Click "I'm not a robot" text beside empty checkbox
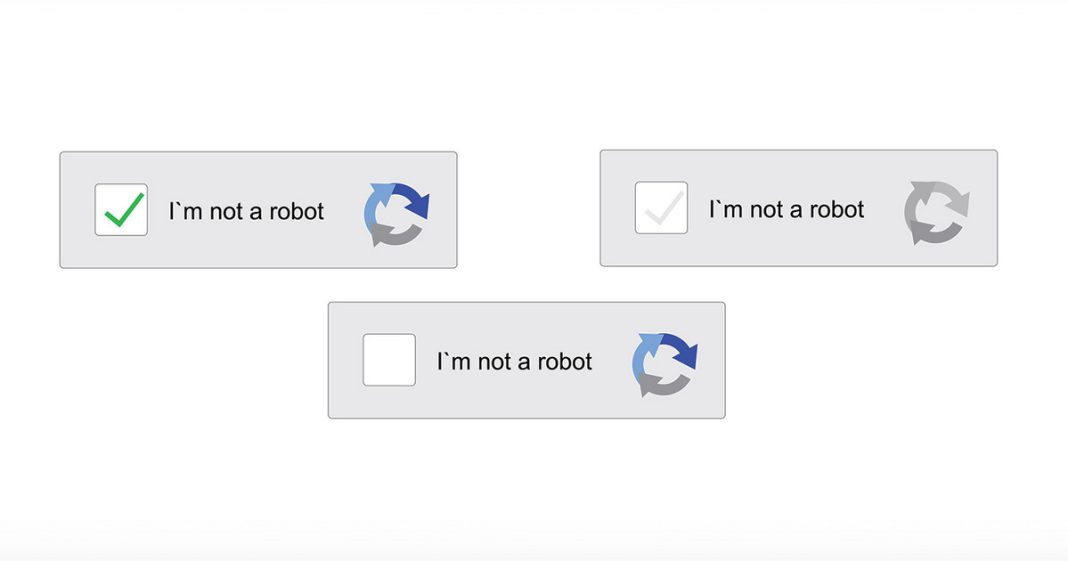Viewport: 1068px width, 561px height. coord(514,361)
